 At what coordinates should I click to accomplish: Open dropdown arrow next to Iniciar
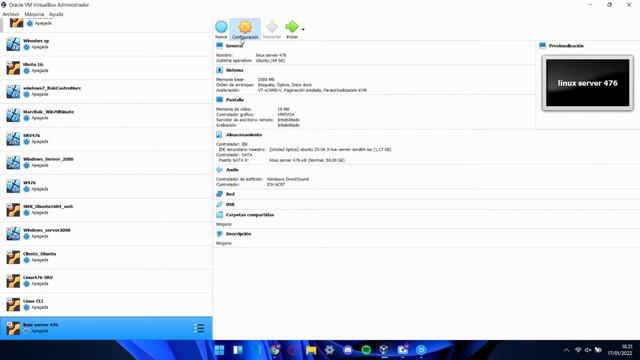pyautogui.click(x=303, y=29)
